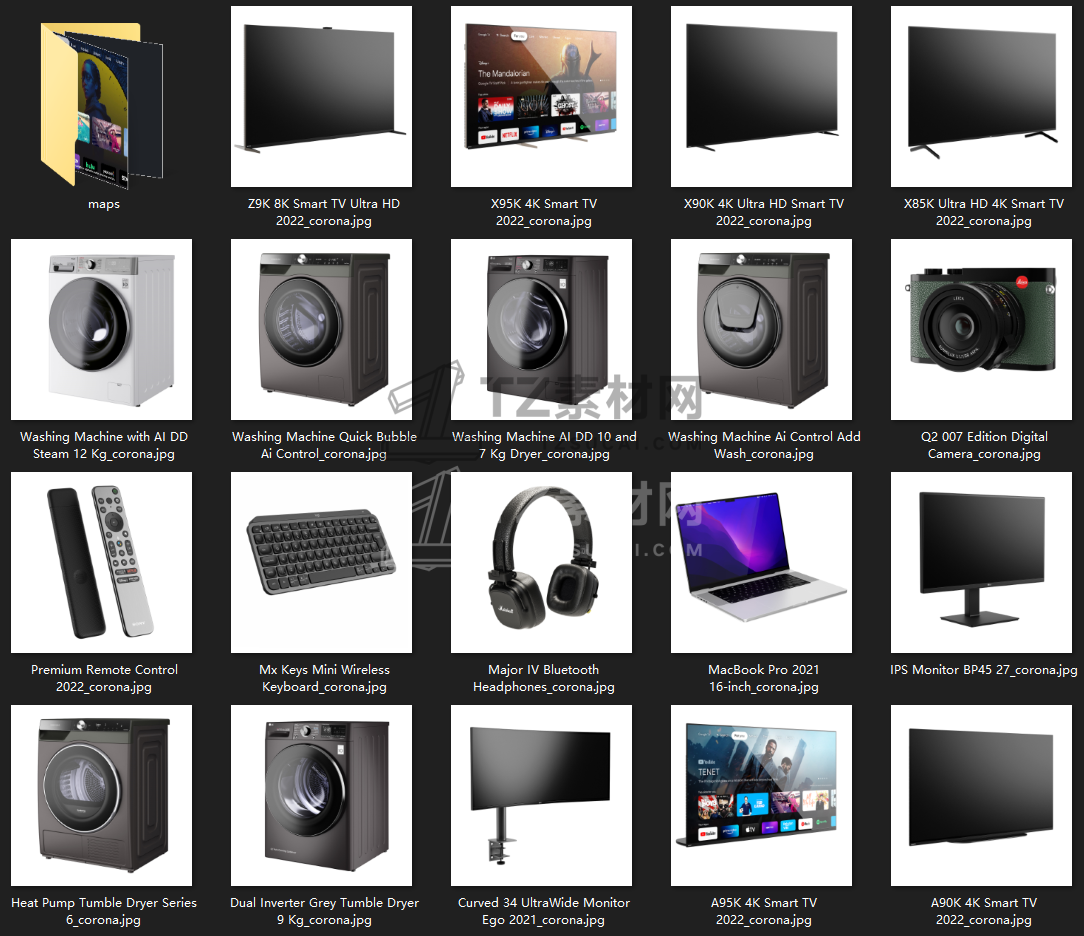Click file name 'X90K 4K Ultra HD Smart TV 2022_corona.jpg'
Image resolution: width=1084 pixels, height=936 pixels.
763,212
